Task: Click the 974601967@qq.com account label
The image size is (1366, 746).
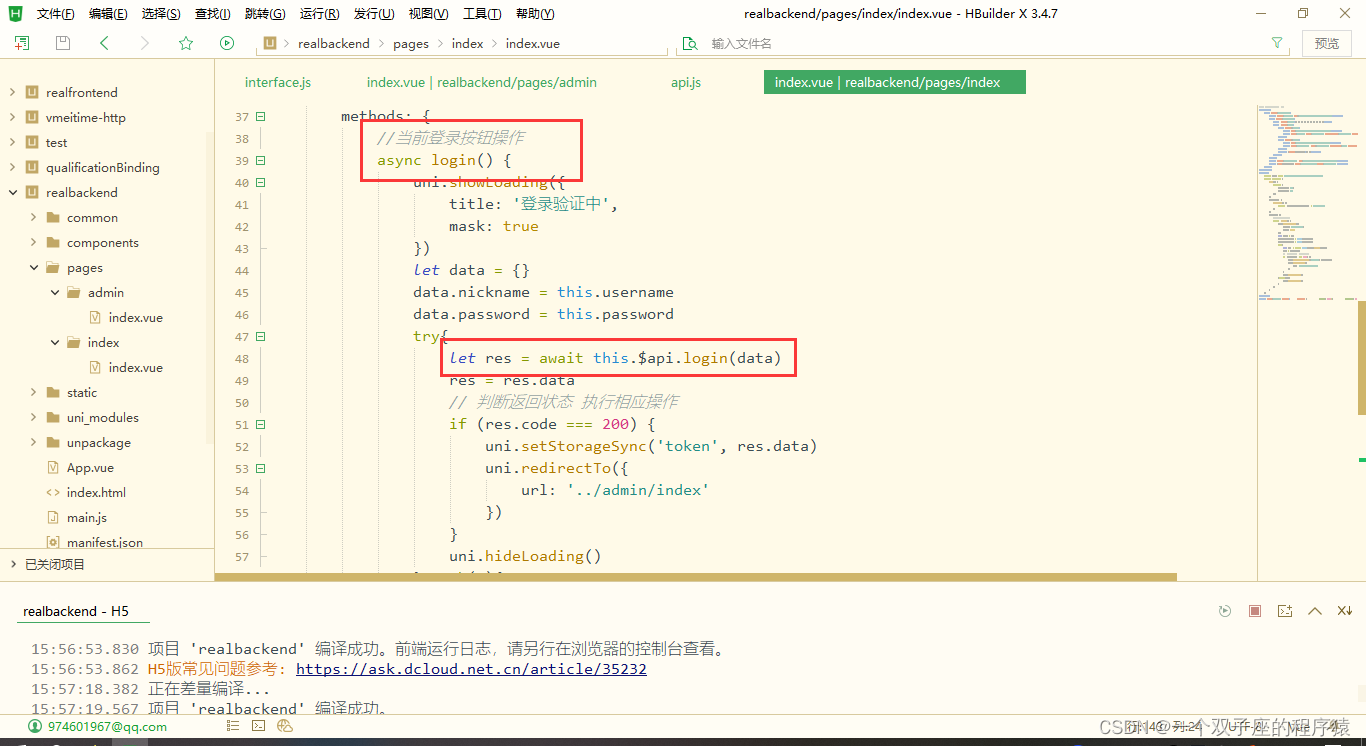Action: click(107, 727)
